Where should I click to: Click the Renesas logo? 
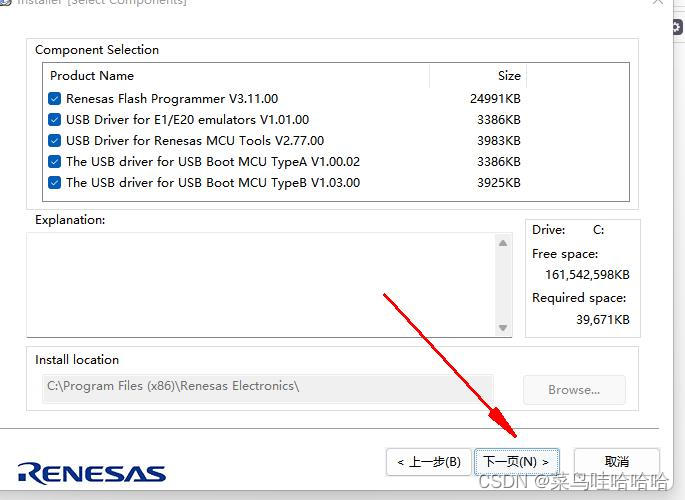point(92,473)
